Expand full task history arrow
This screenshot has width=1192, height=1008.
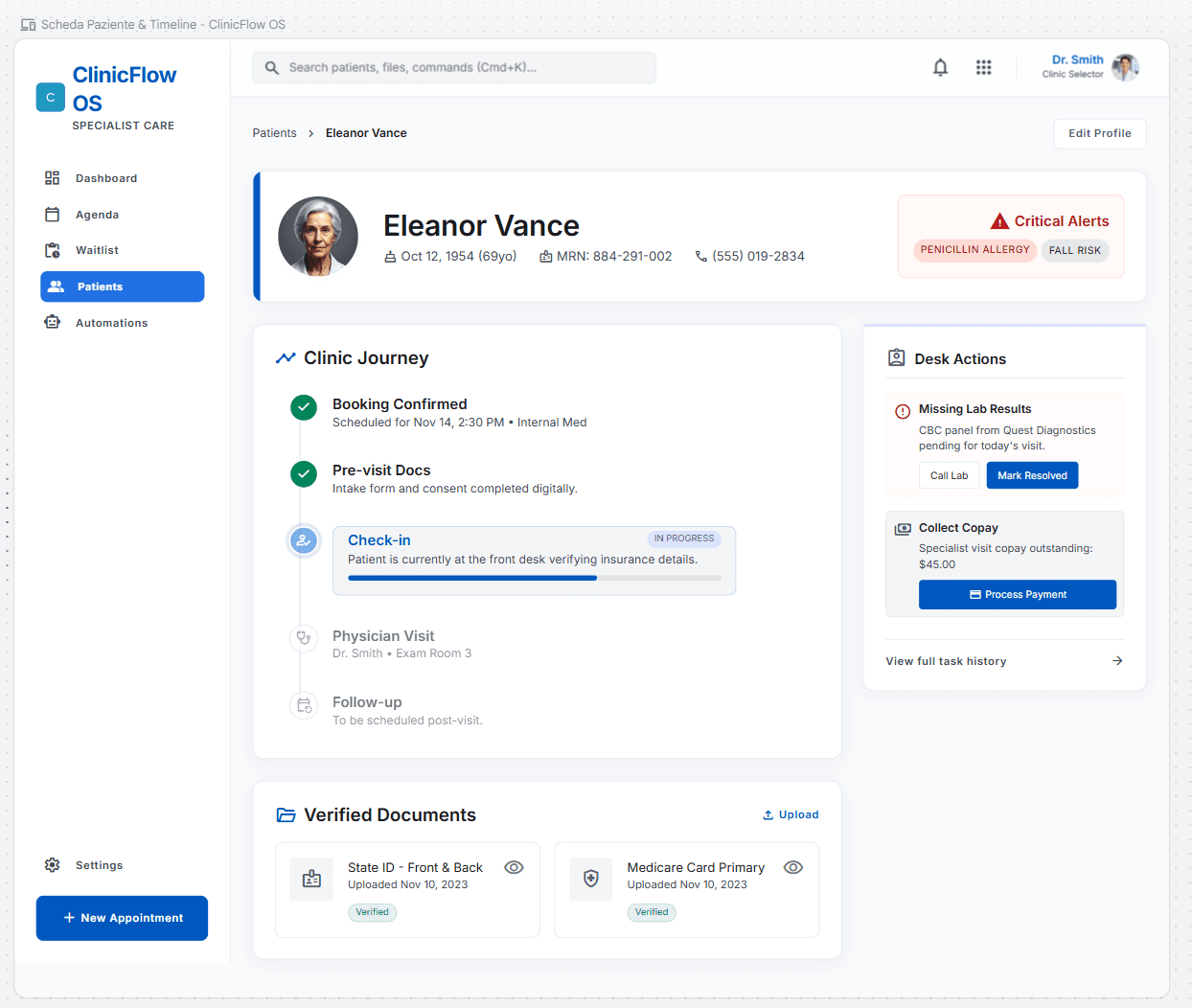[x=1117, y=661]
